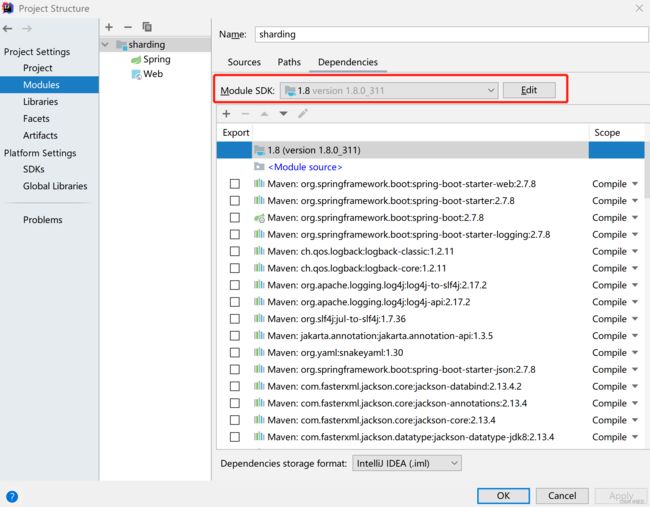Toggle export for spring-boot-starter-web
Screen dimensions: 650x507
[235, 184]
